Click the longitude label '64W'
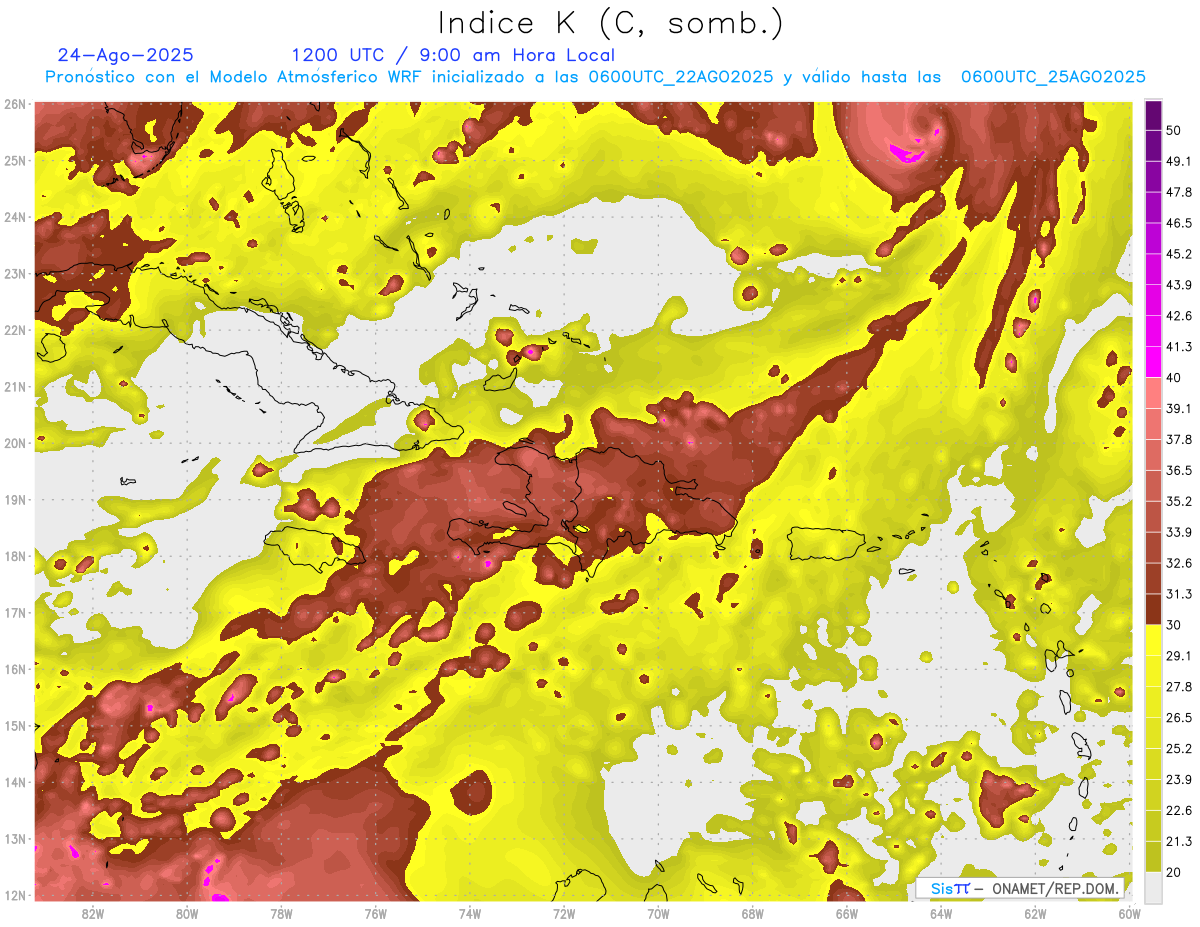The width and height of the screenshot is (1200, 927). pyautogui.click(x=941, y=913)
